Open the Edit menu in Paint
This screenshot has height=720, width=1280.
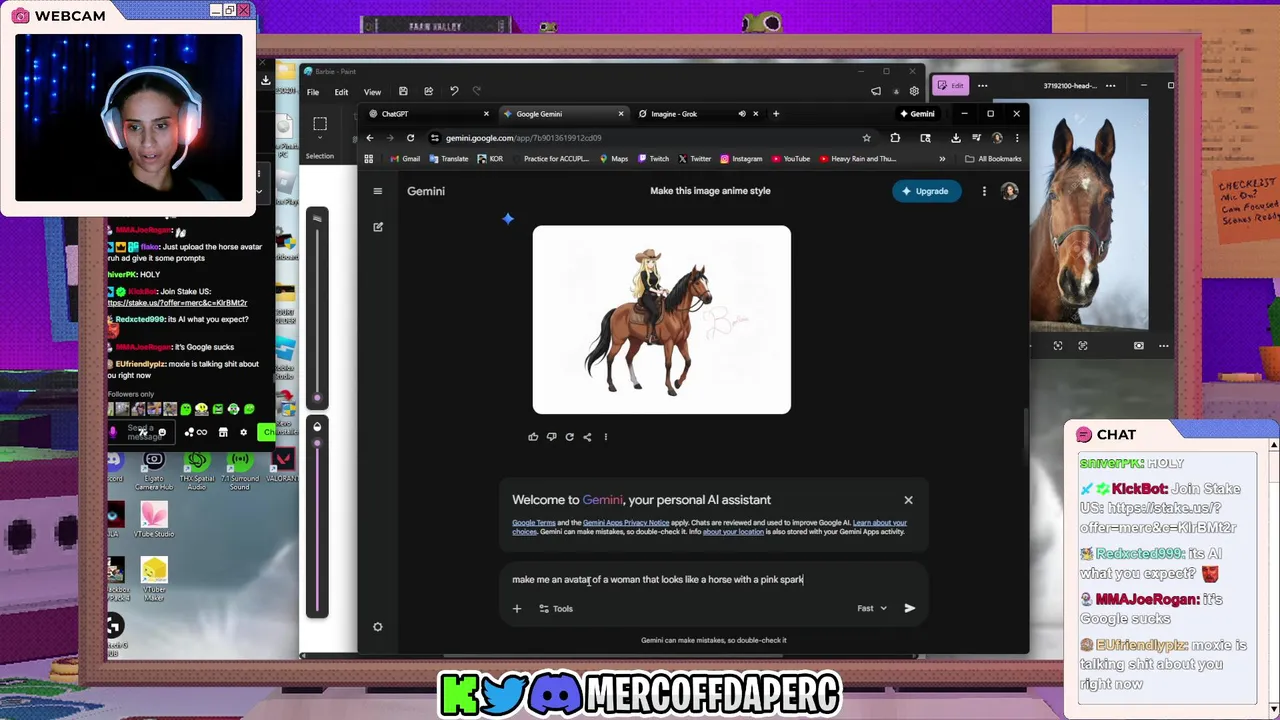point(341,92)
